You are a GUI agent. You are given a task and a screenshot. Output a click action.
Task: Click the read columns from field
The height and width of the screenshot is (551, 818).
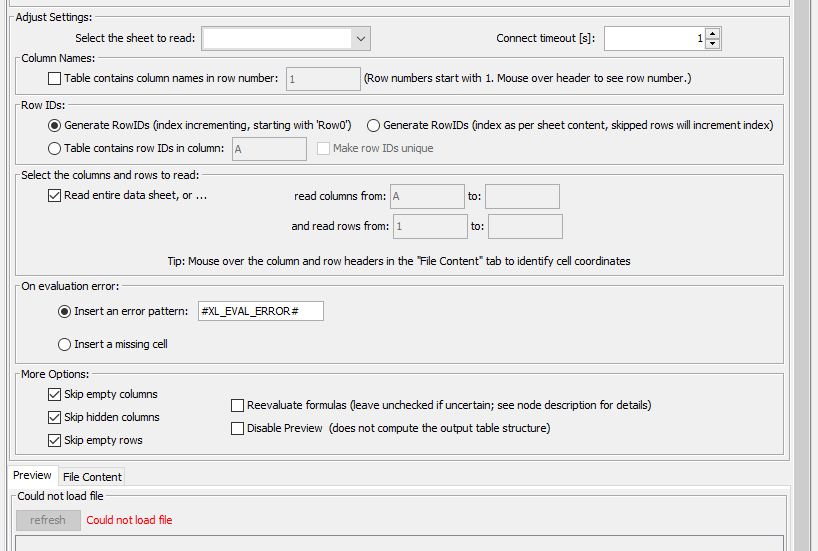coord(427,196)
